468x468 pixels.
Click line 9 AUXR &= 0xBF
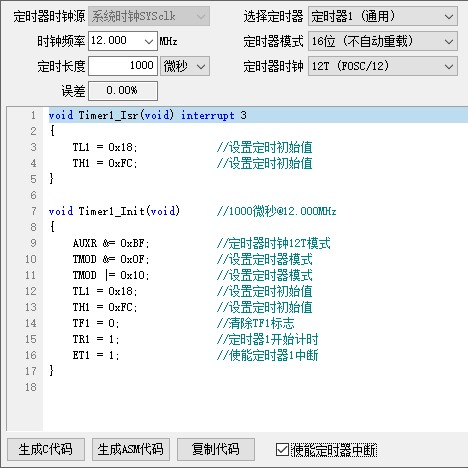pyautogui.click(x=111, y=243)
